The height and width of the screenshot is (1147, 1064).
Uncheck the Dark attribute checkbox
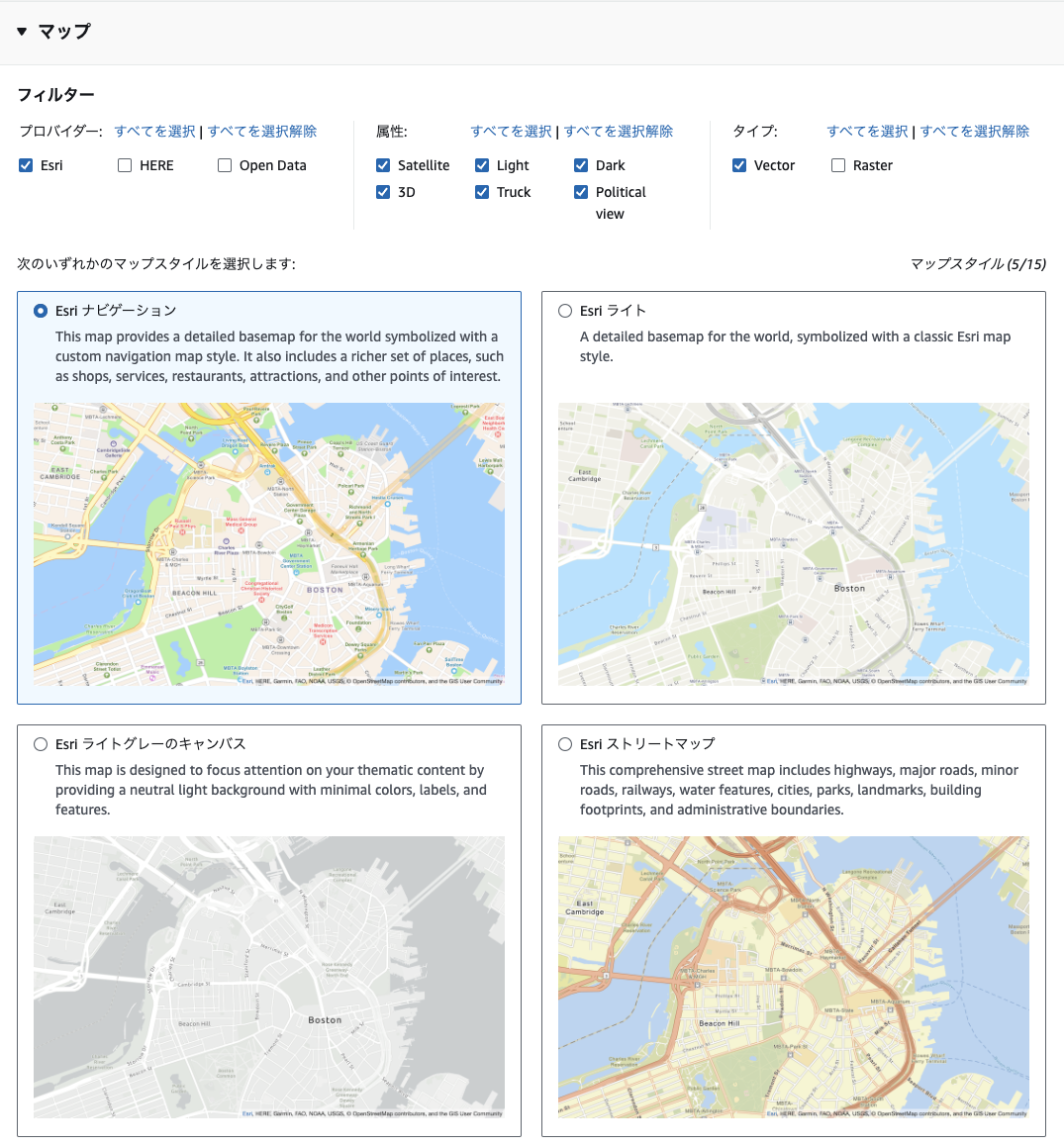point(581,165)
